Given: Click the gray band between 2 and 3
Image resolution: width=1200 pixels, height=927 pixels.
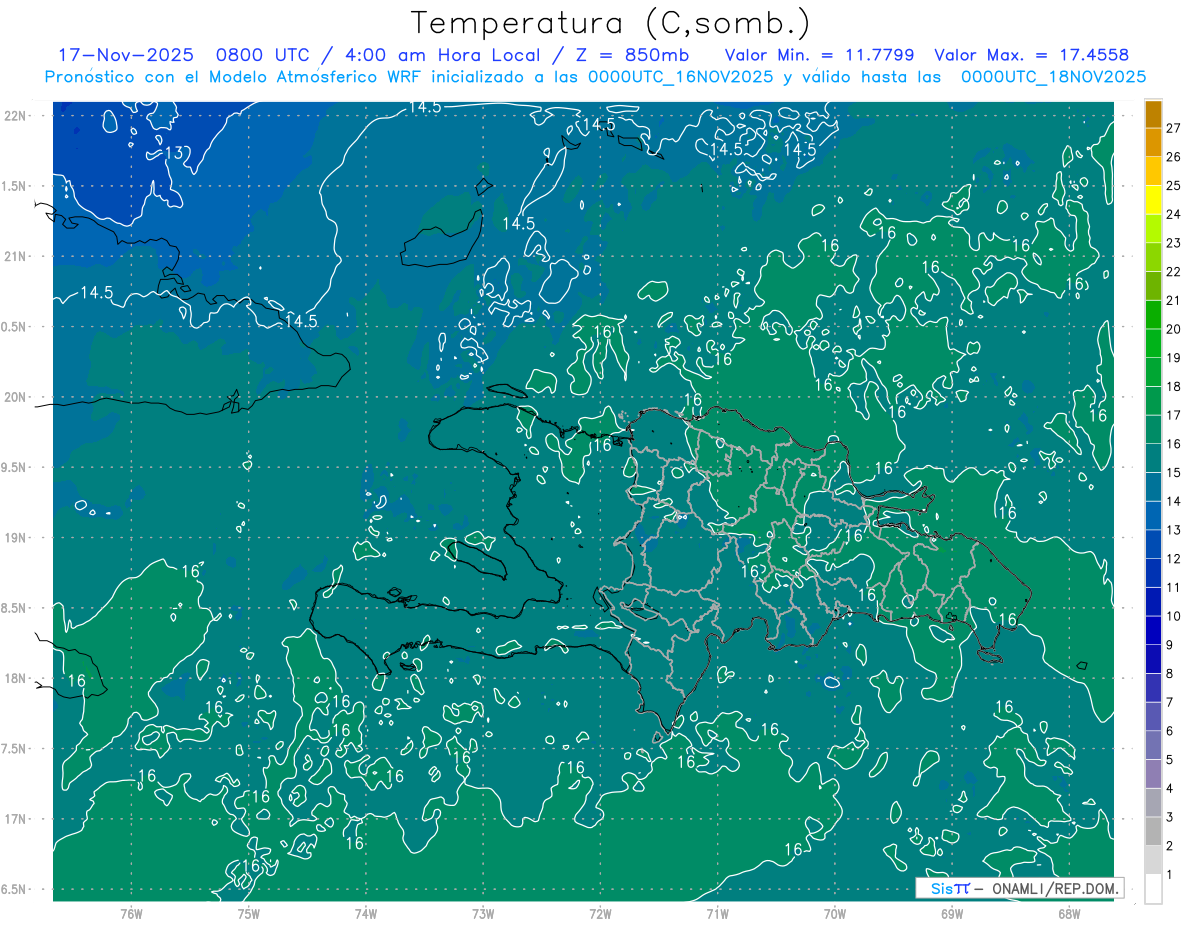Looking at the screenshot, I should 1153,831.
